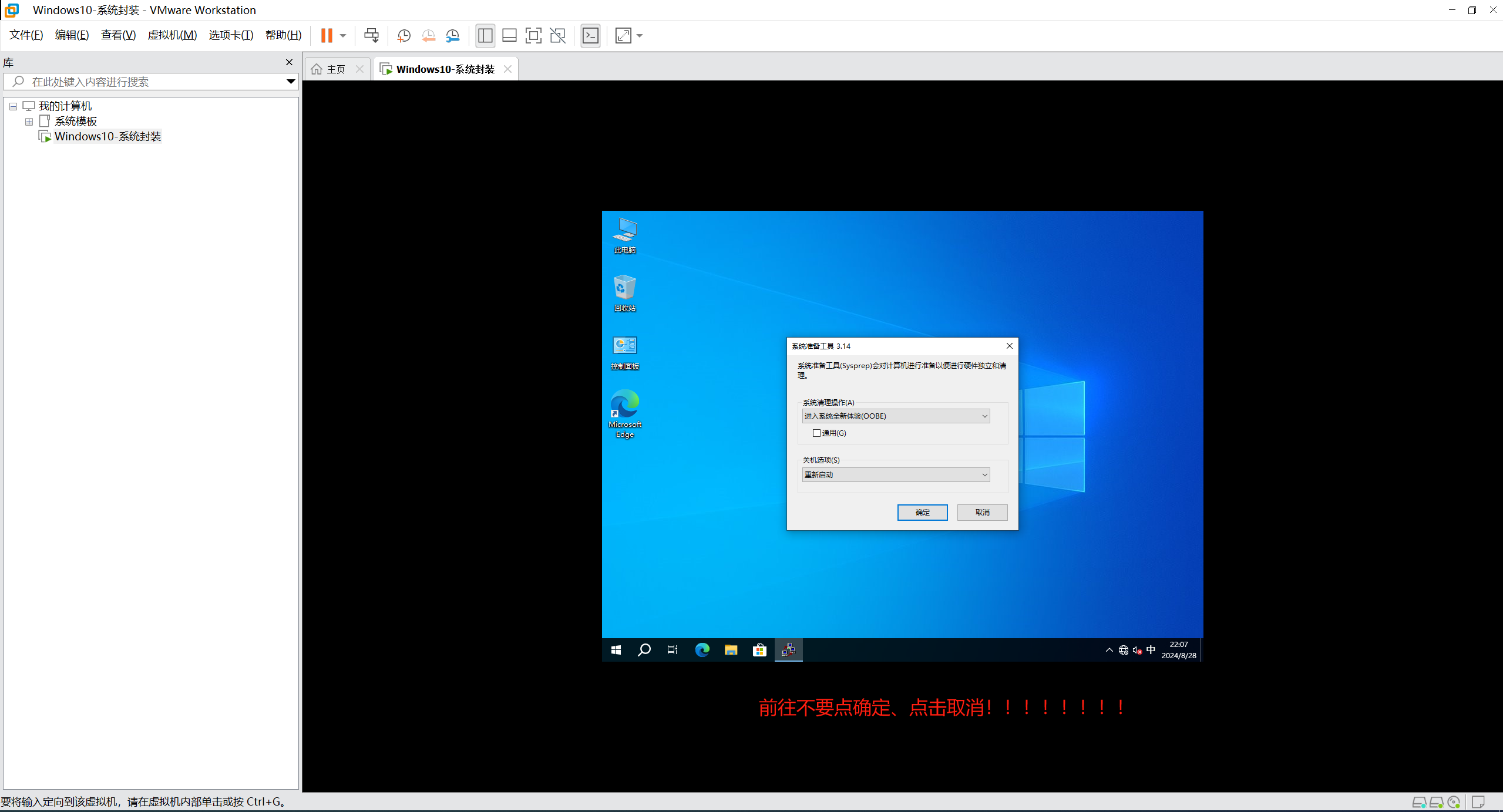The height and width of the screenshot is (812, 1503).
Task: Open the library search filter dropdown arrow
Action: point(291,82)
